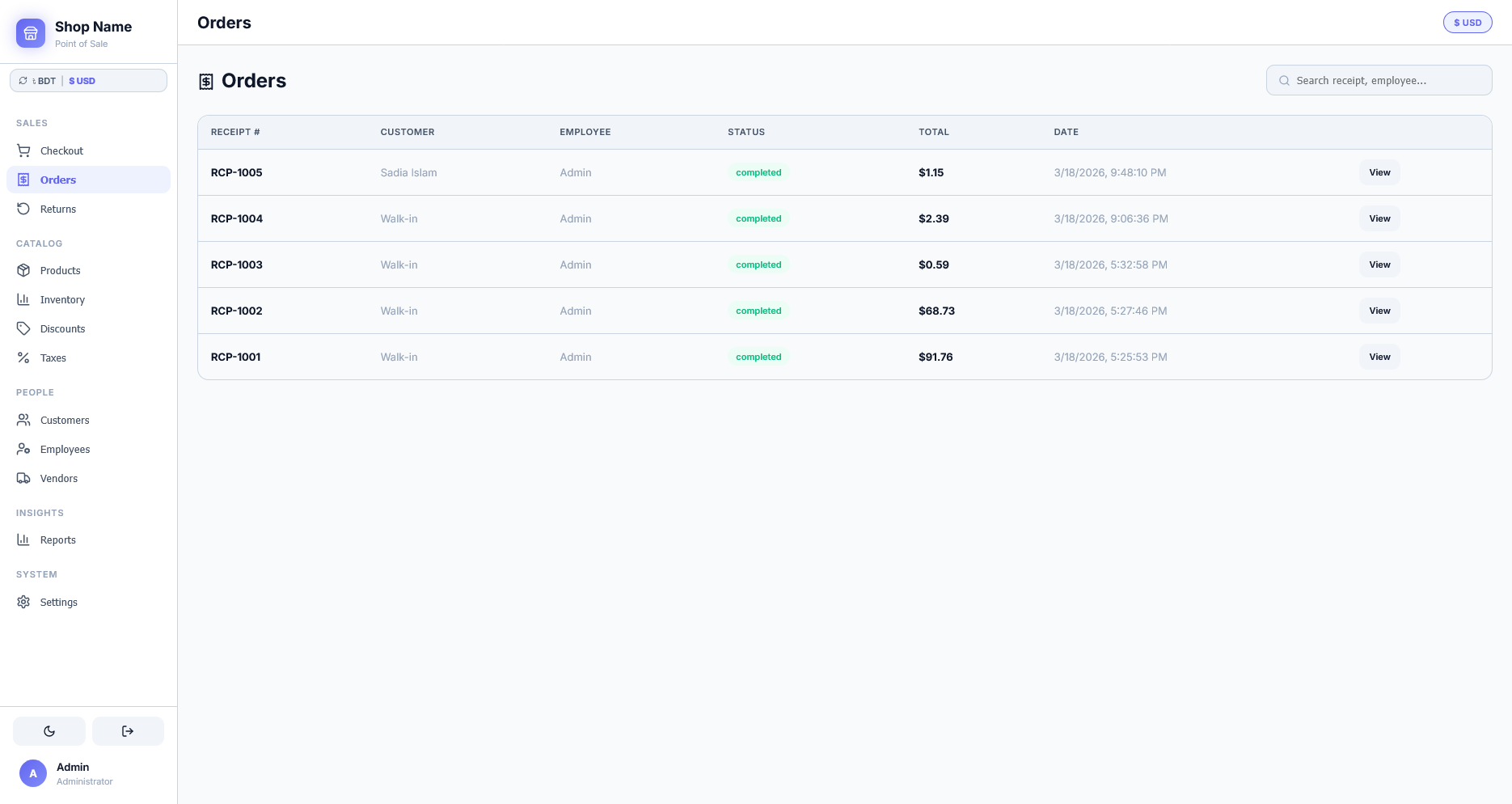The height and width of the screenshot is (804, 1512).
Task: Open Checkout from the sidebar
Action: 61,151
